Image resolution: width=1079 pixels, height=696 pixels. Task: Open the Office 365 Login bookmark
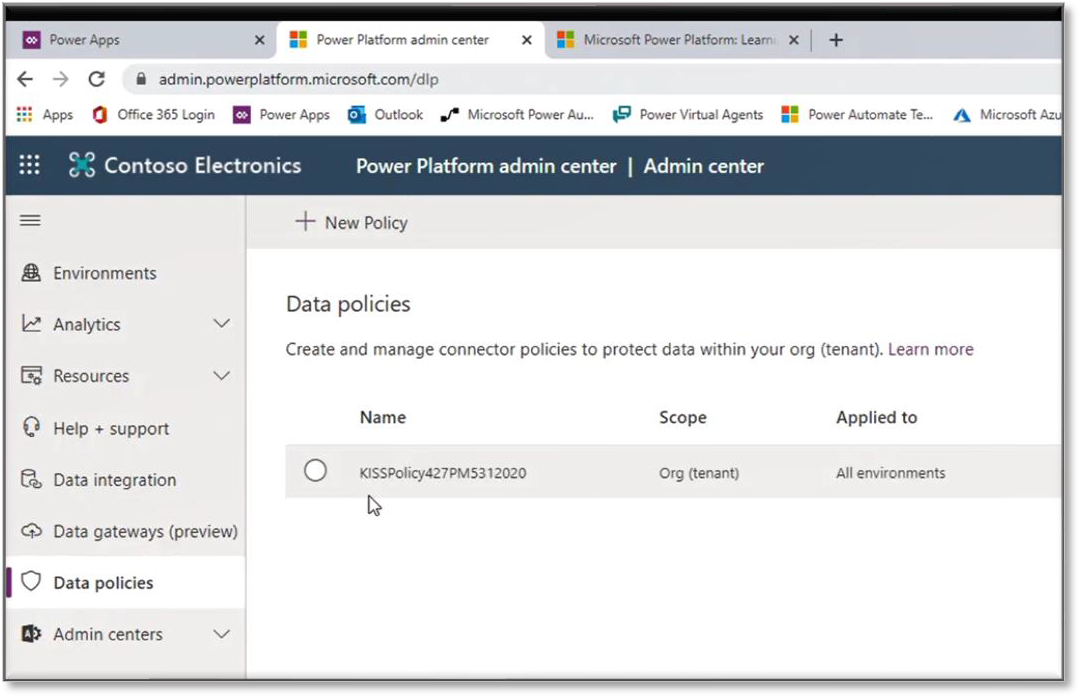[x=153, y=114]
